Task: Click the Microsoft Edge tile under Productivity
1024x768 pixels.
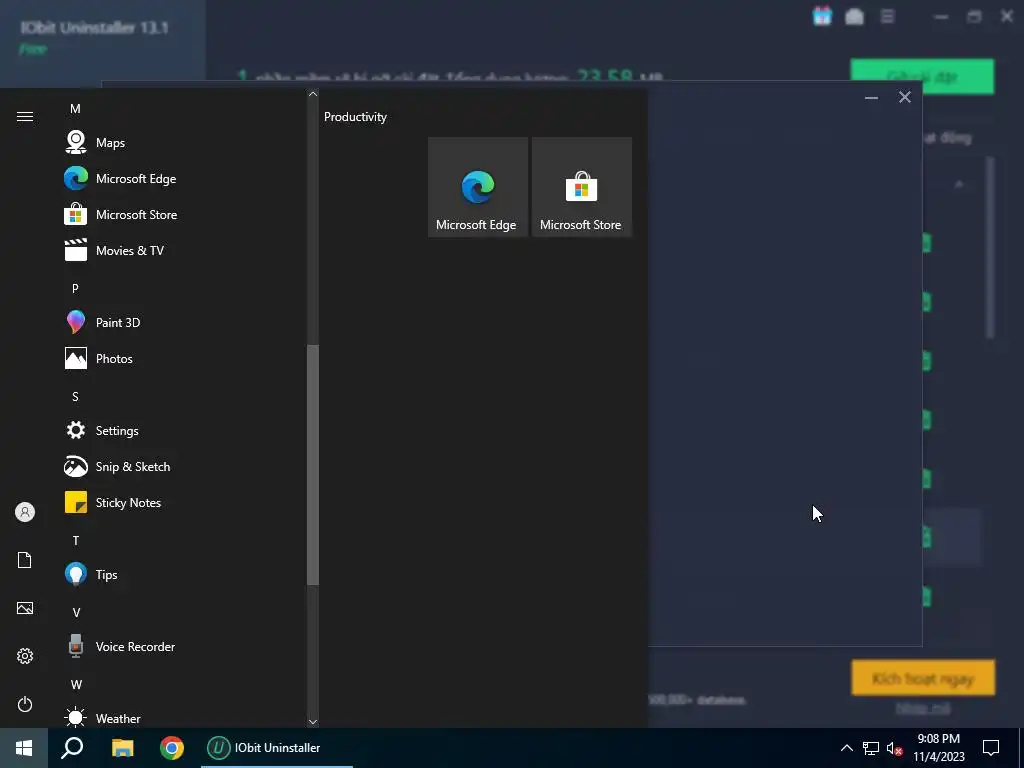Action: 478,187
